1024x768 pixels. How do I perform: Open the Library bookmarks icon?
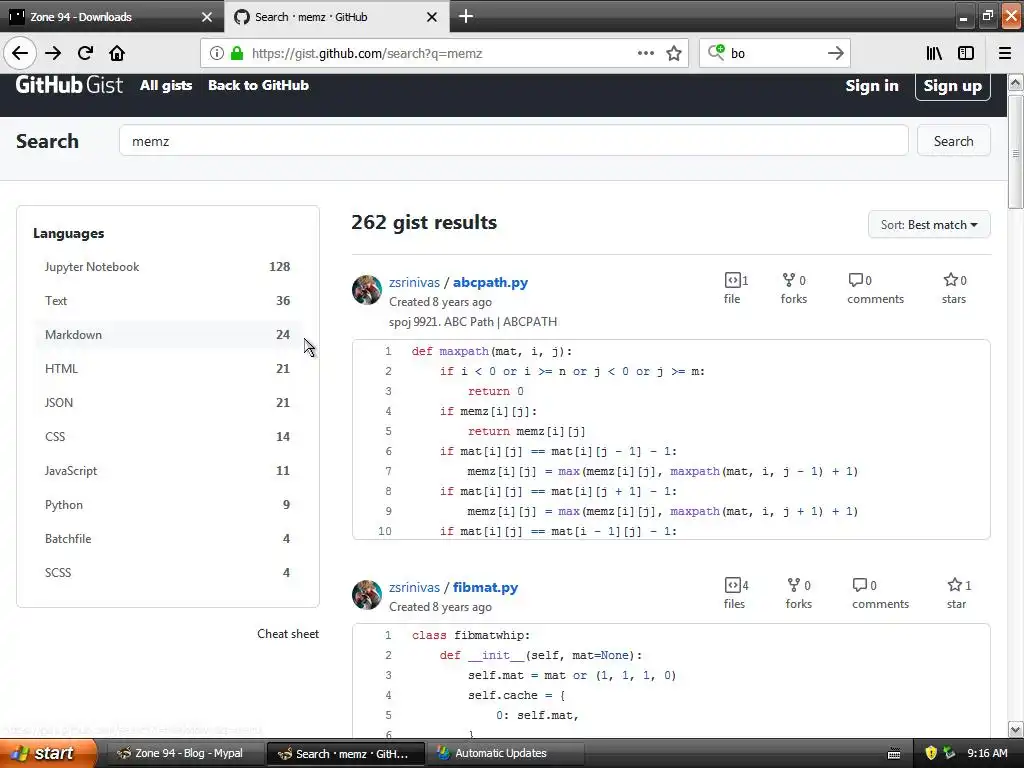click(x=934, y=53)
